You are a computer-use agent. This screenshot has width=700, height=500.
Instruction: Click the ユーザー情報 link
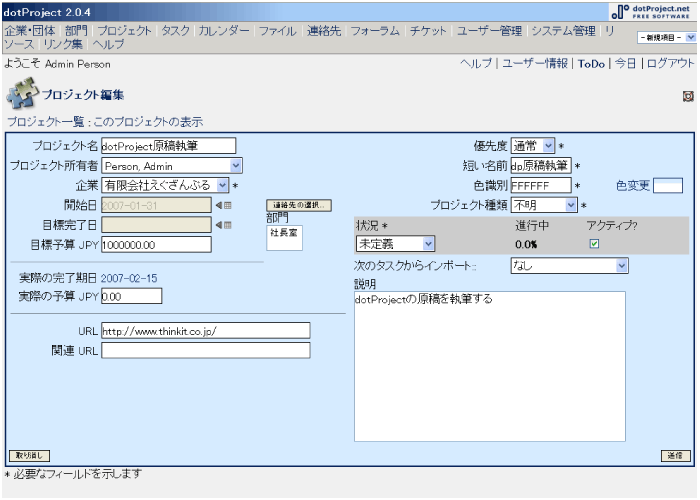[x=535, y=64]
